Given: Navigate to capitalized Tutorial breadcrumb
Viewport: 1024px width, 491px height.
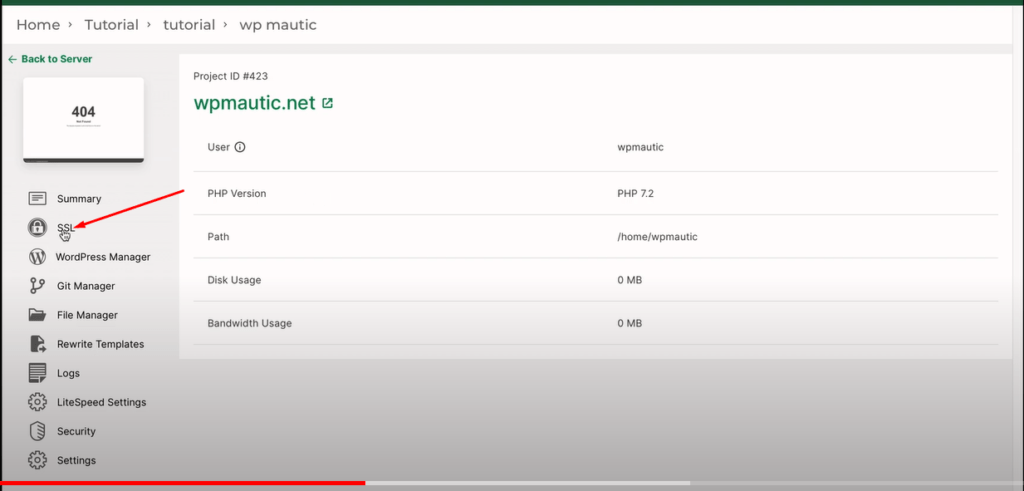Looking at the screenshot, I should click(x=112, y=25).
